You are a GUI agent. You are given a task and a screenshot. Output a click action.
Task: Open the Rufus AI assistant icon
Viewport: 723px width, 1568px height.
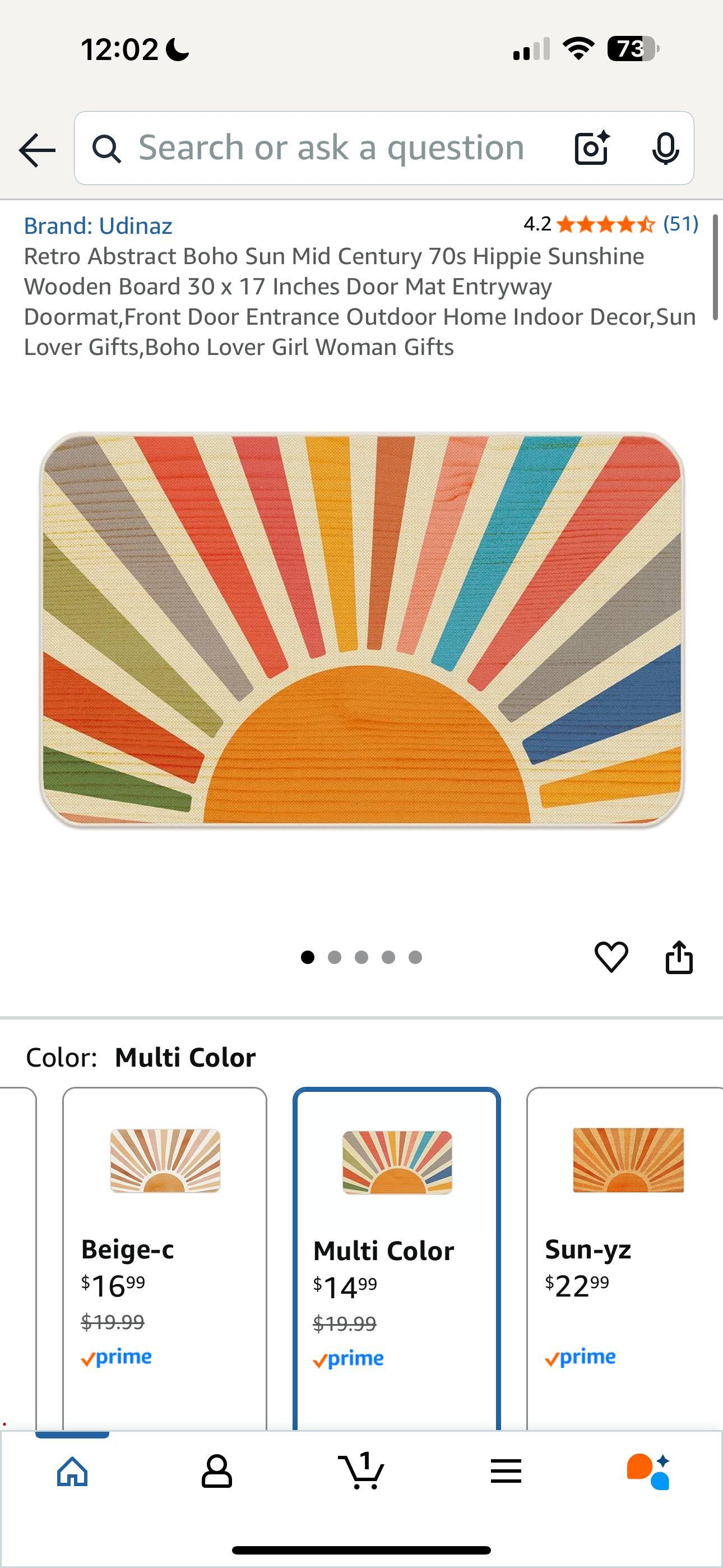tap(649, 1471)
